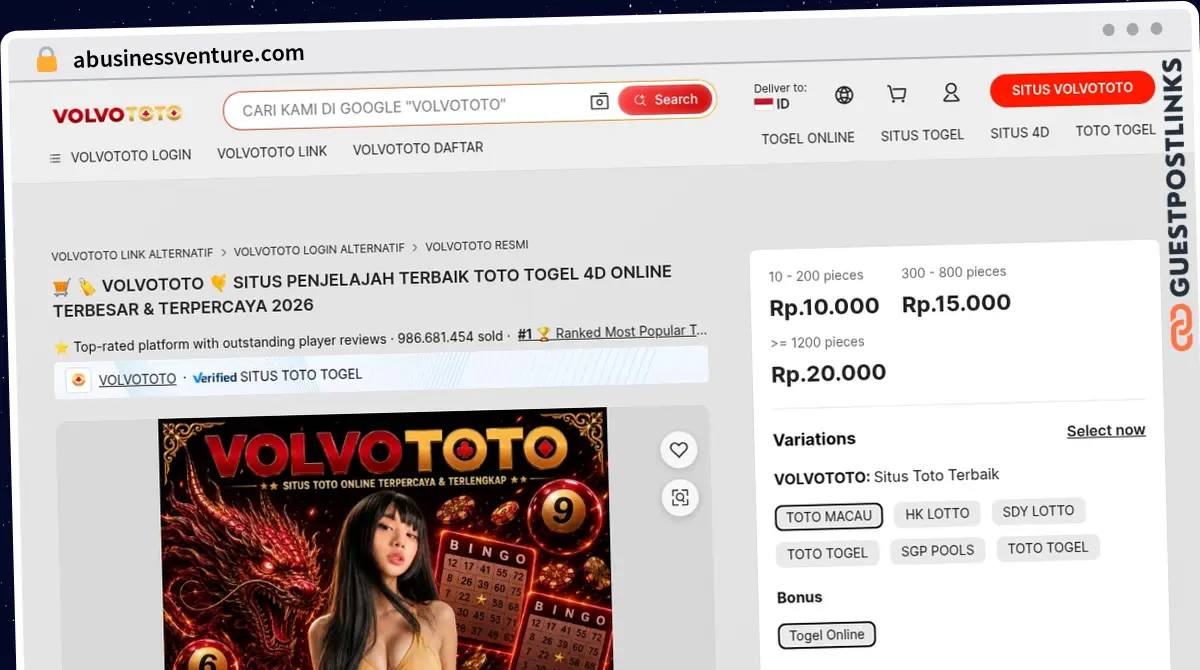Click the Indonesia flag under Deliver to
The width and height of the screenshot is (1200, 670).
click(x=763, y=103)
